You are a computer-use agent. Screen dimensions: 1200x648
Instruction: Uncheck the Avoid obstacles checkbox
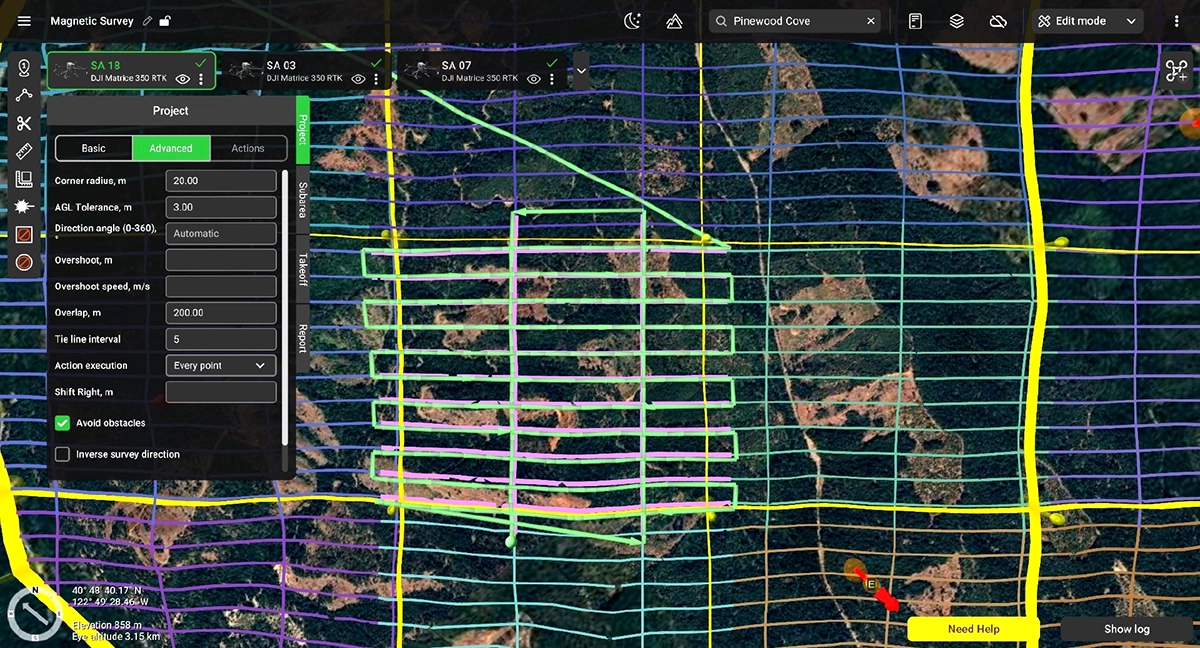click(x=62, y=423)
